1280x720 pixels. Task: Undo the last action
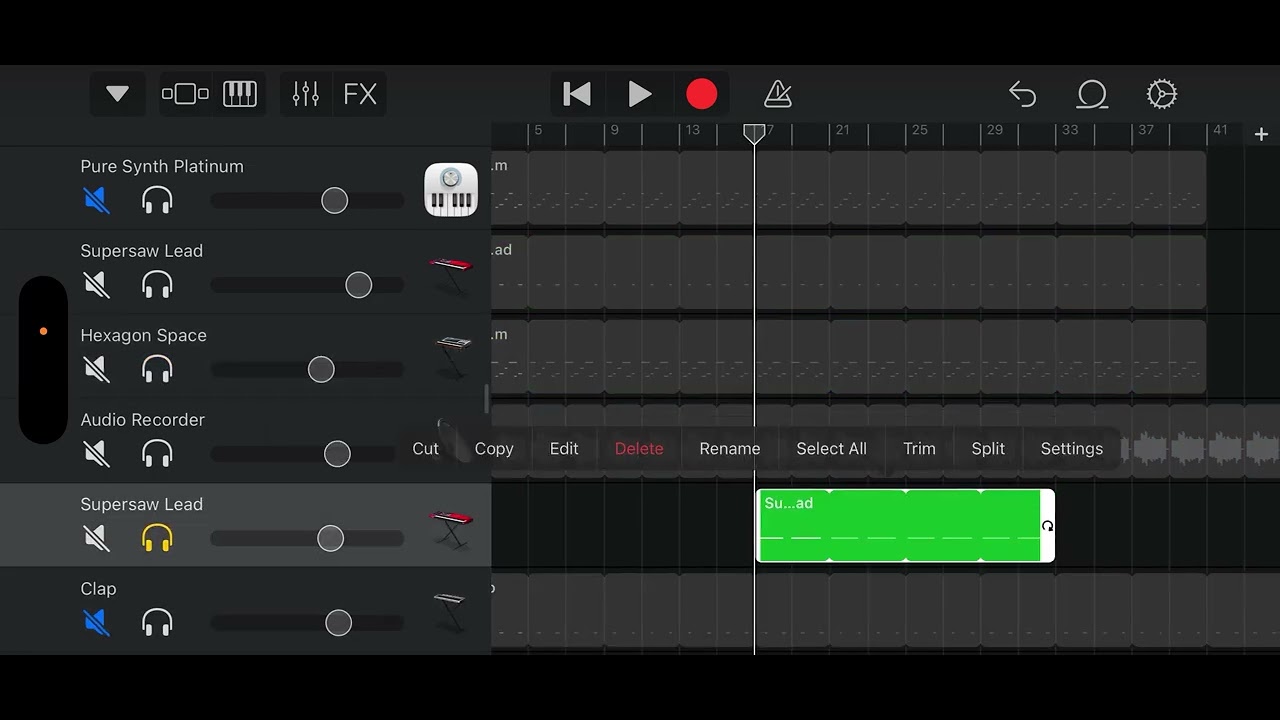(1022, 94)
